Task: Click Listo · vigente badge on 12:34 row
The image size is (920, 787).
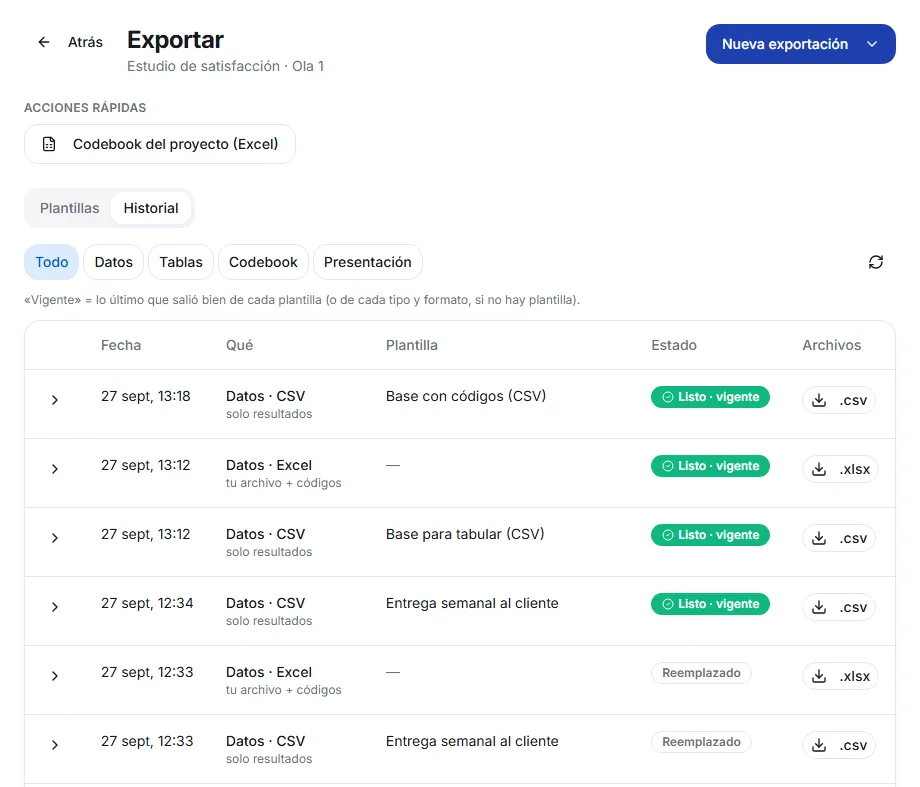Action: [x=710, y=604]
